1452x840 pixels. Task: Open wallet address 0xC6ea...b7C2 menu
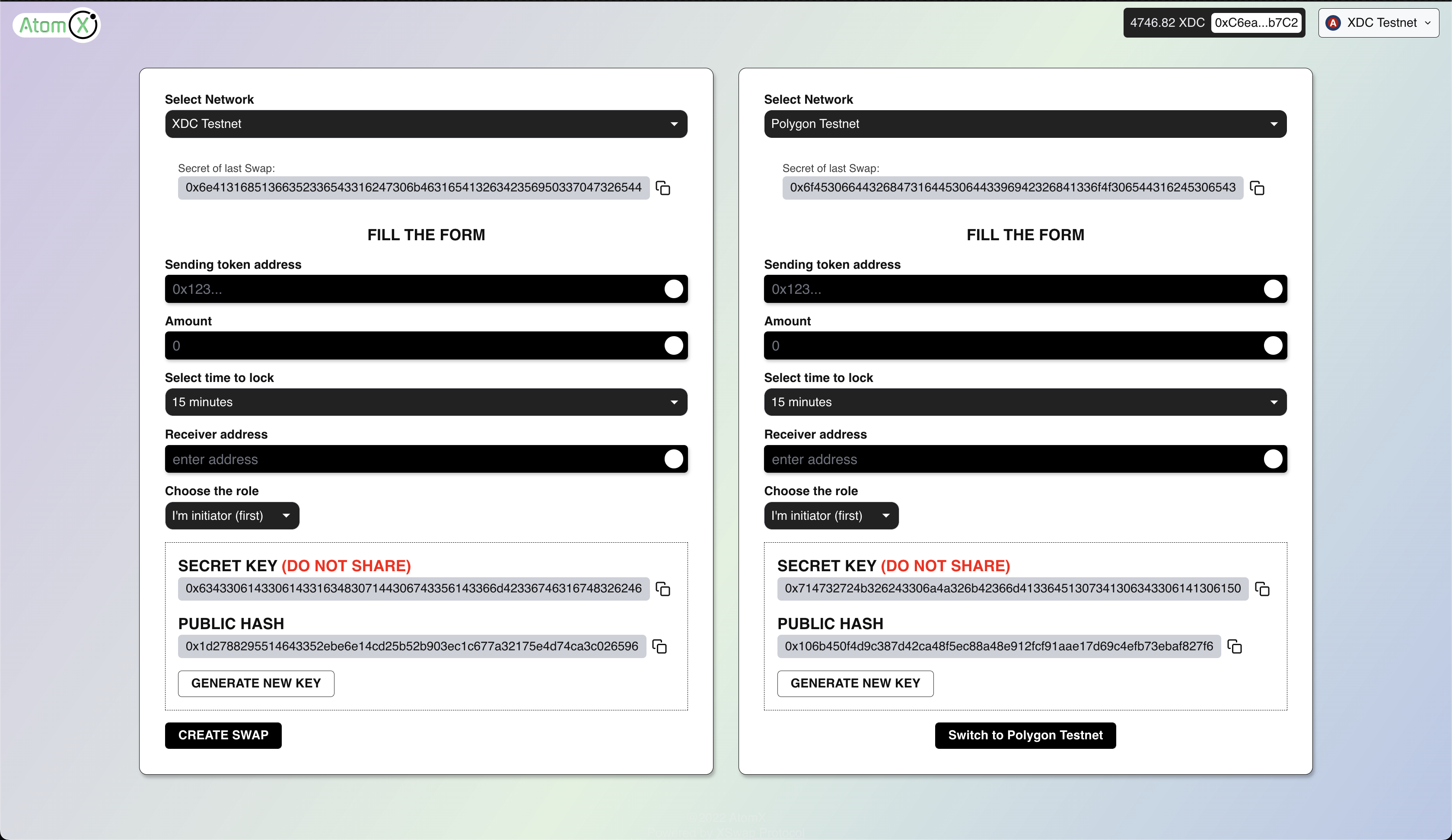click(1256, 23)
